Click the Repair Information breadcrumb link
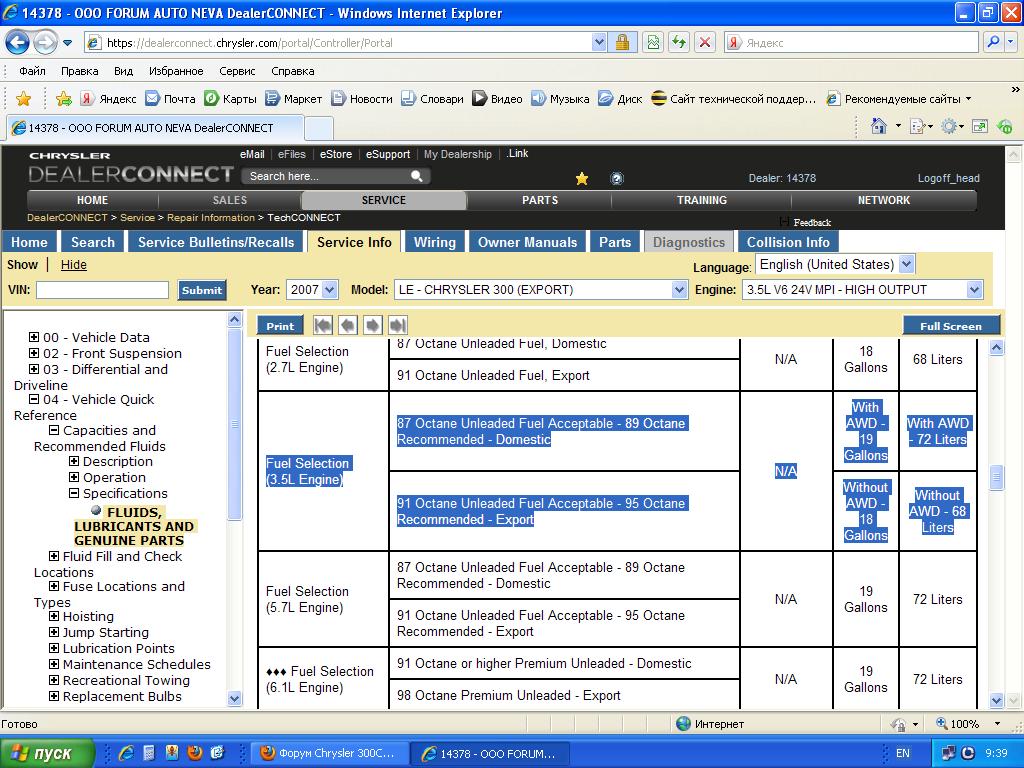This screenshot has height=768, width=1024. [x=211, y=217]
